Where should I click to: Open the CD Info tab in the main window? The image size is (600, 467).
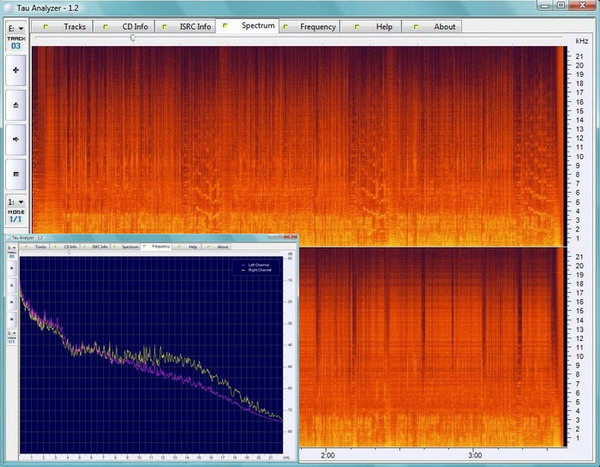(134, 27)
